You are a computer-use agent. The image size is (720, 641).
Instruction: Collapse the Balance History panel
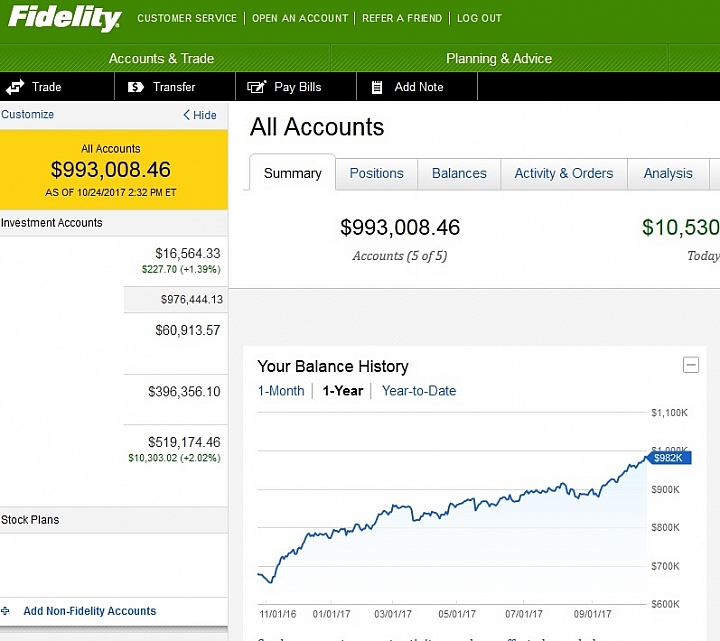pos(691,365)
